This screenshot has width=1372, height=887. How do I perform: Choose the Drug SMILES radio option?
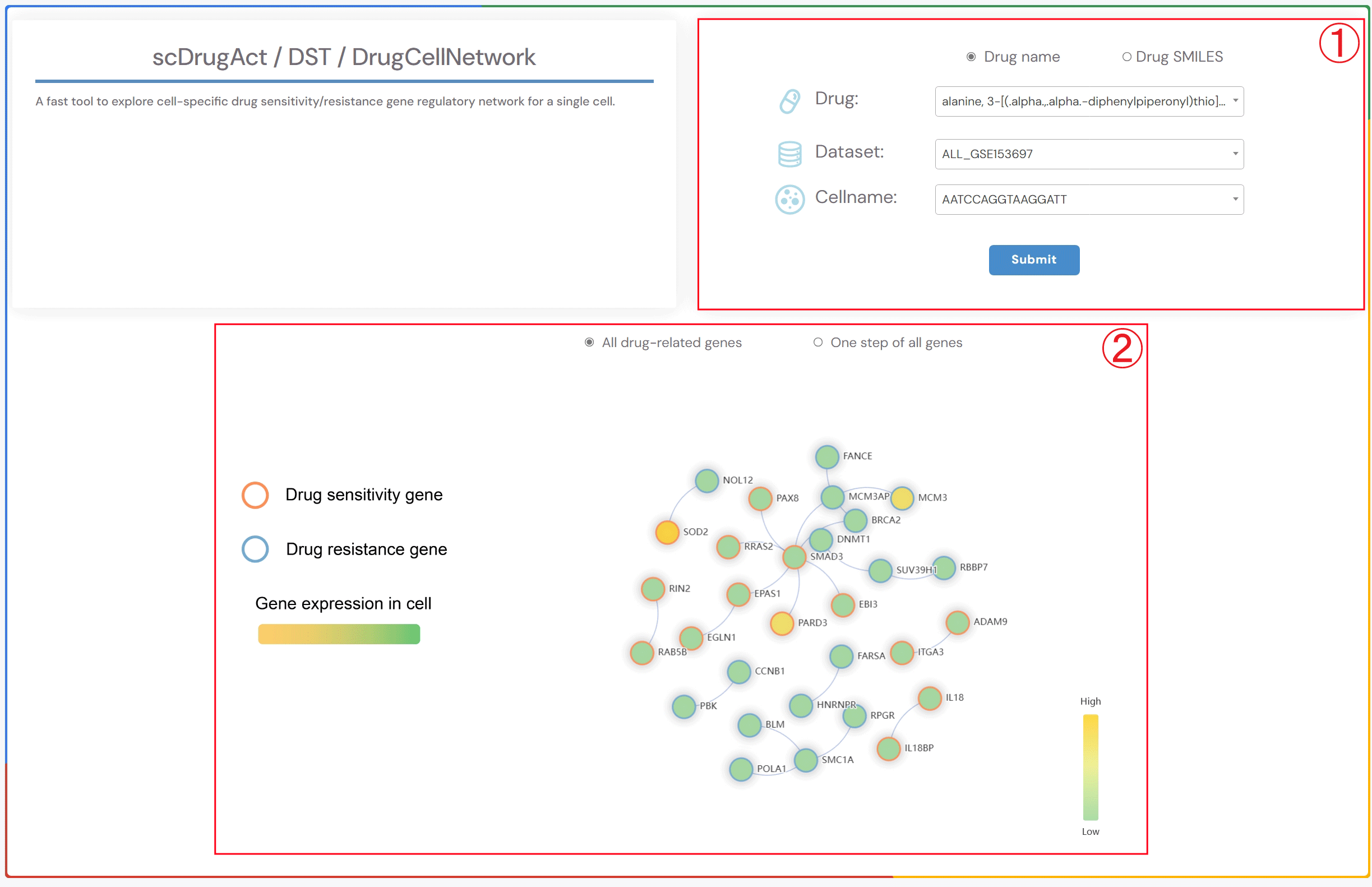point(1126,57)
